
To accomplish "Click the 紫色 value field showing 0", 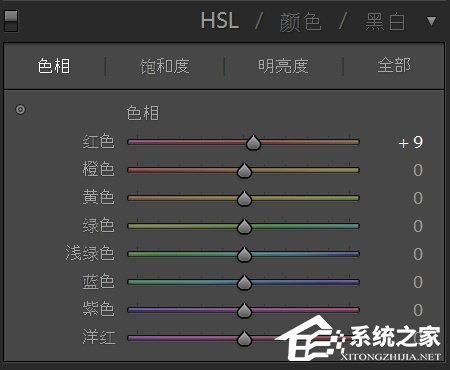I will click(x=418, y=310).
